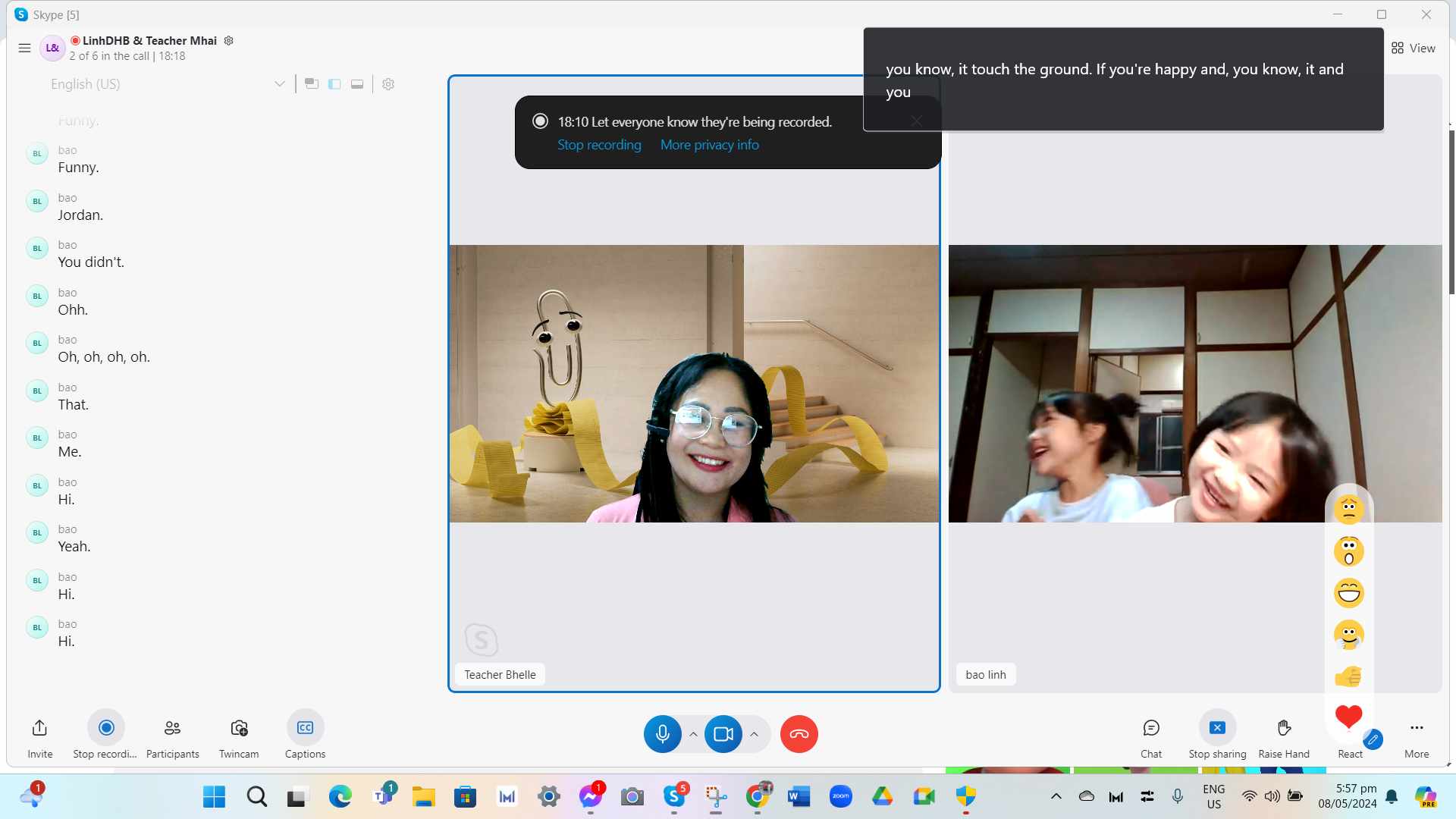Click the Raise Hand icon
The height and width of the screenshot is (819, 1456).
[x=1283, y=729]
